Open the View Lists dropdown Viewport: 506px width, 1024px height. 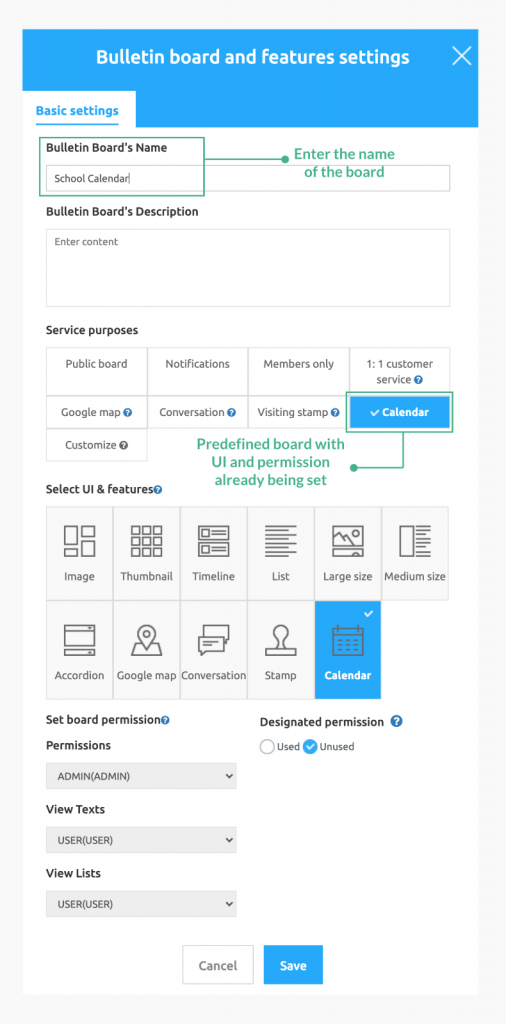(x=141, y=904)
